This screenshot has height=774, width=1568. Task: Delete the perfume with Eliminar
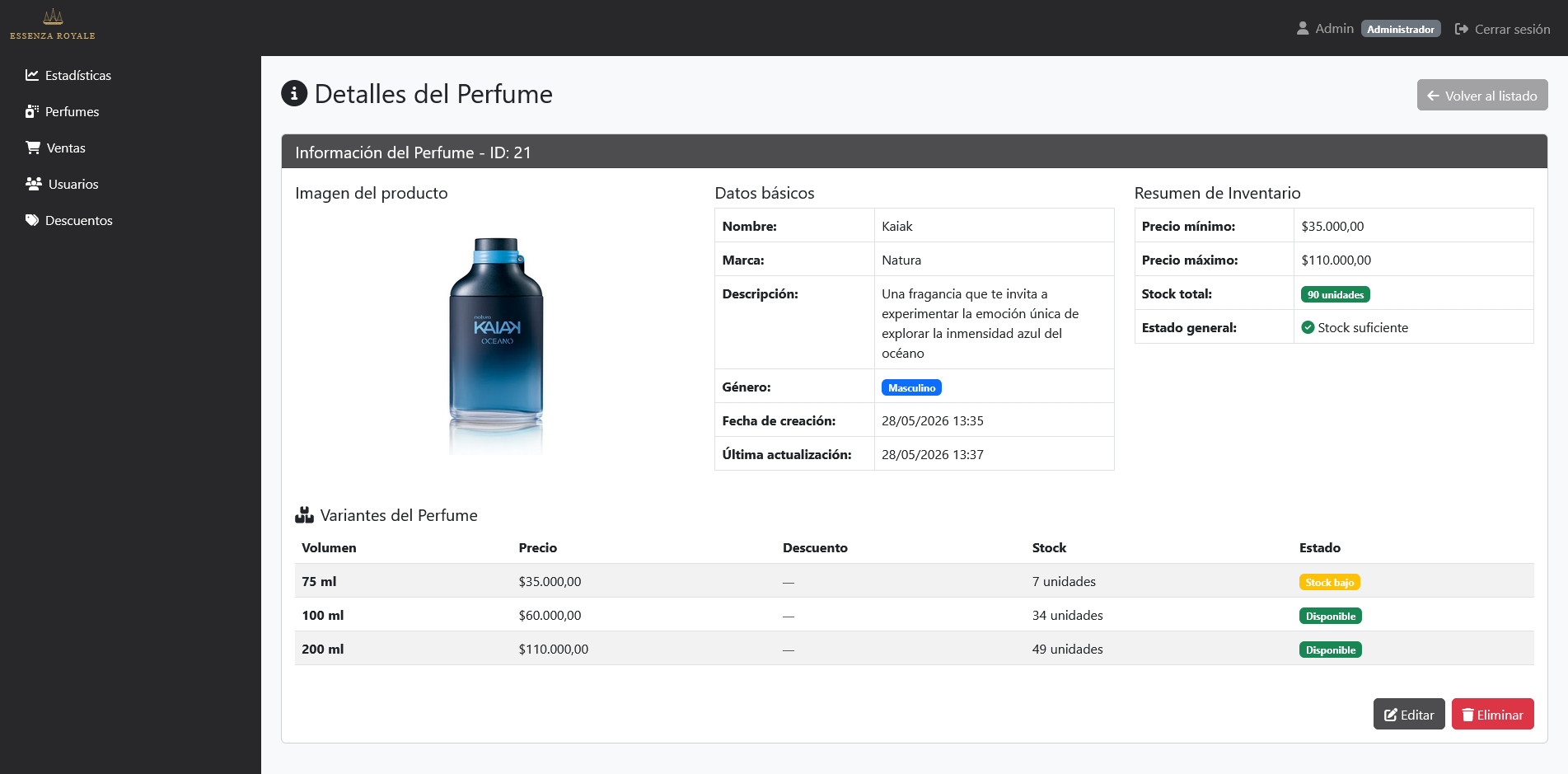(x=1492, y=714)
